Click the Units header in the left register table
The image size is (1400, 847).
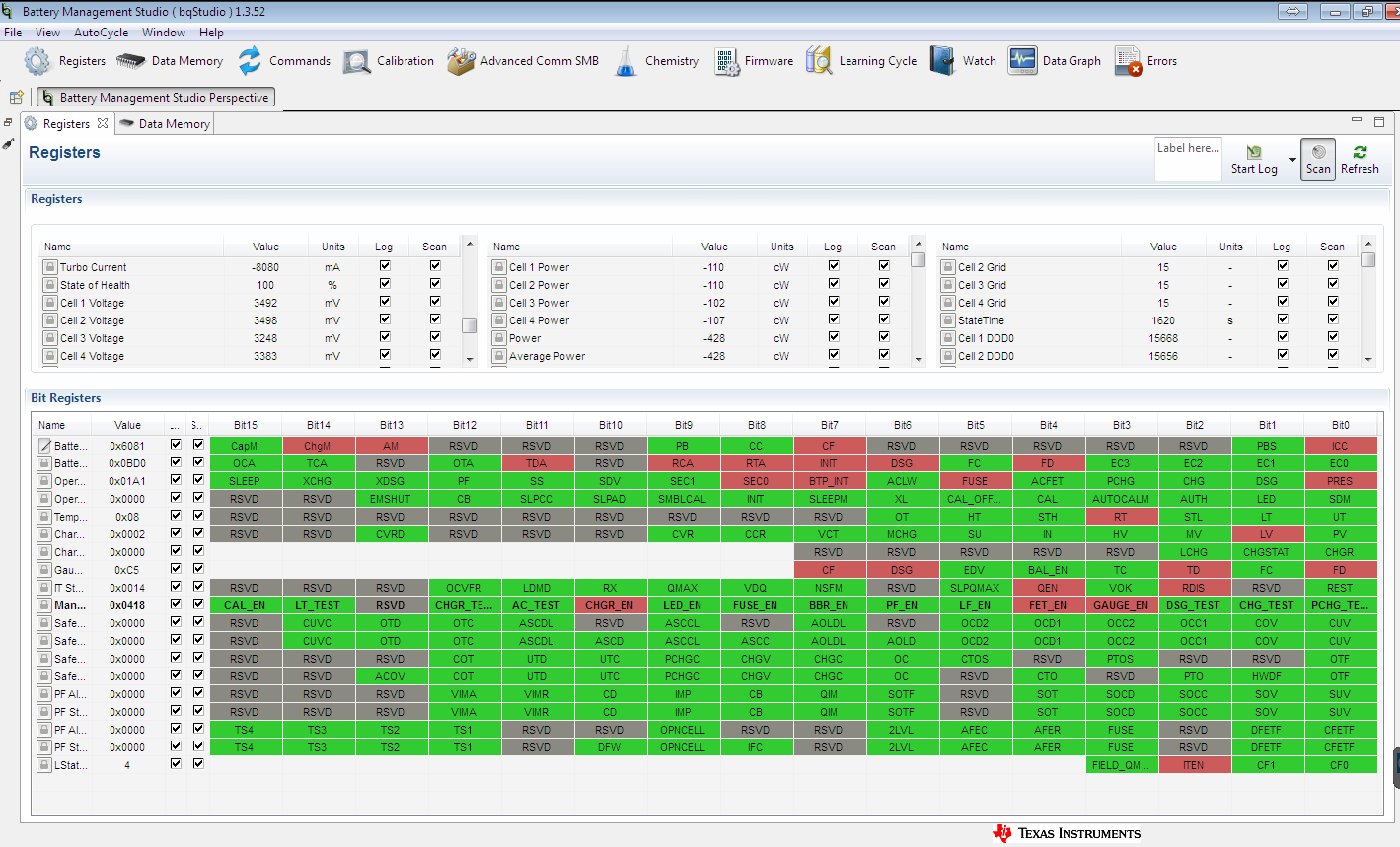[x=333, y=247]
